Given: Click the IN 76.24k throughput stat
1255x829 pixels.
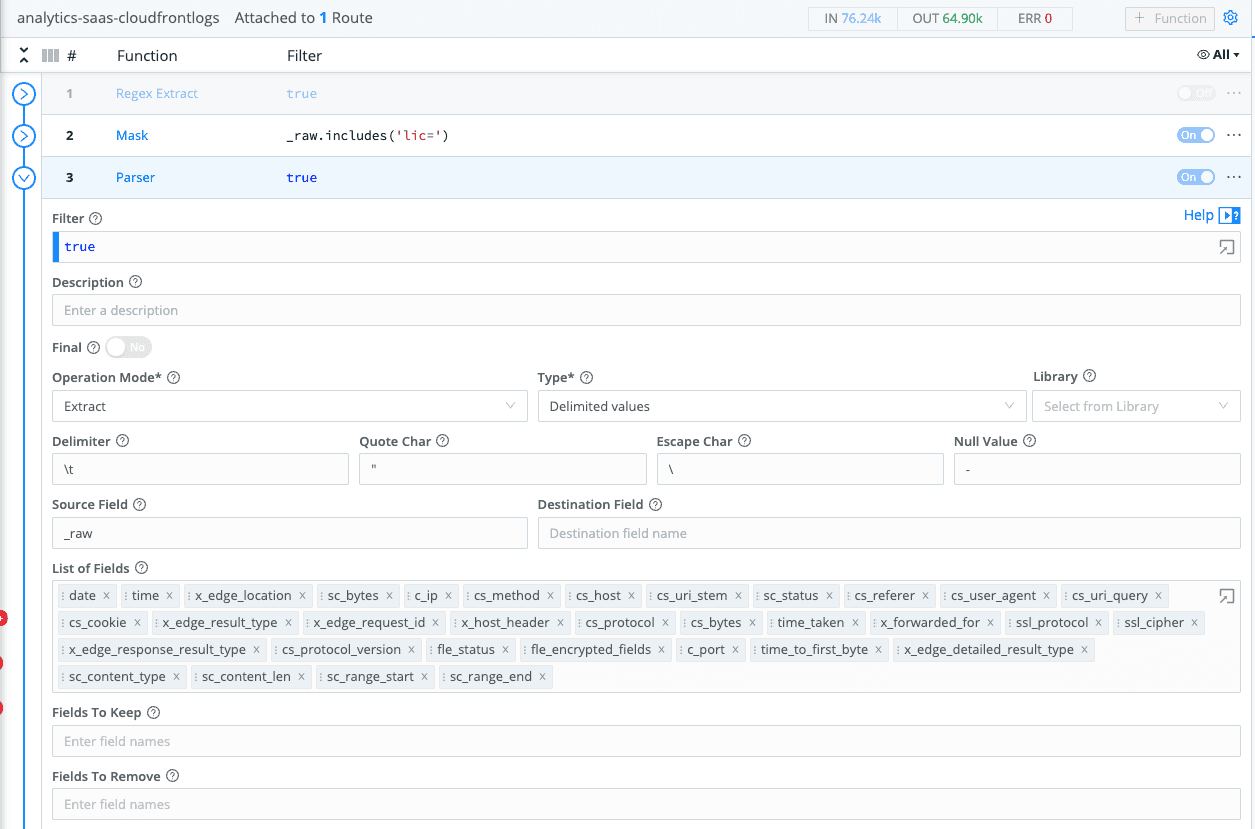Looking at the screenshot, I should coord(852,17).
